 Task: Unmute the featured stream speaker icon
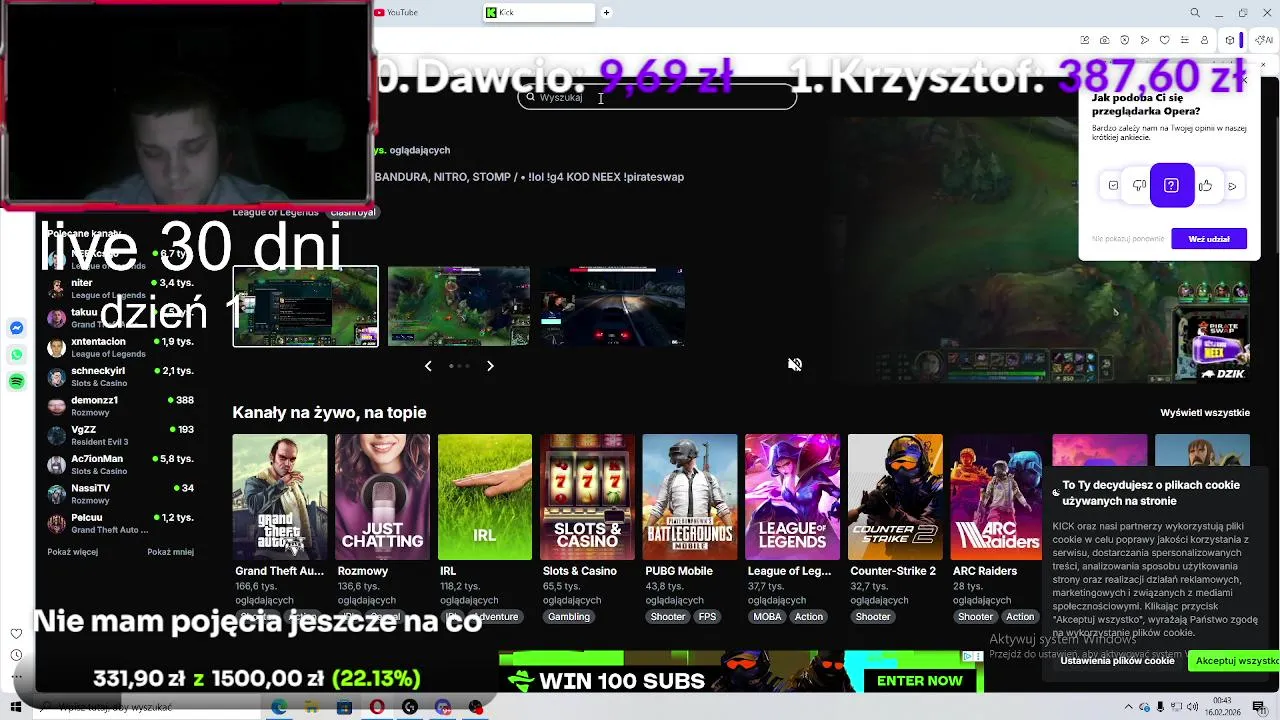[x=795, y=365]
